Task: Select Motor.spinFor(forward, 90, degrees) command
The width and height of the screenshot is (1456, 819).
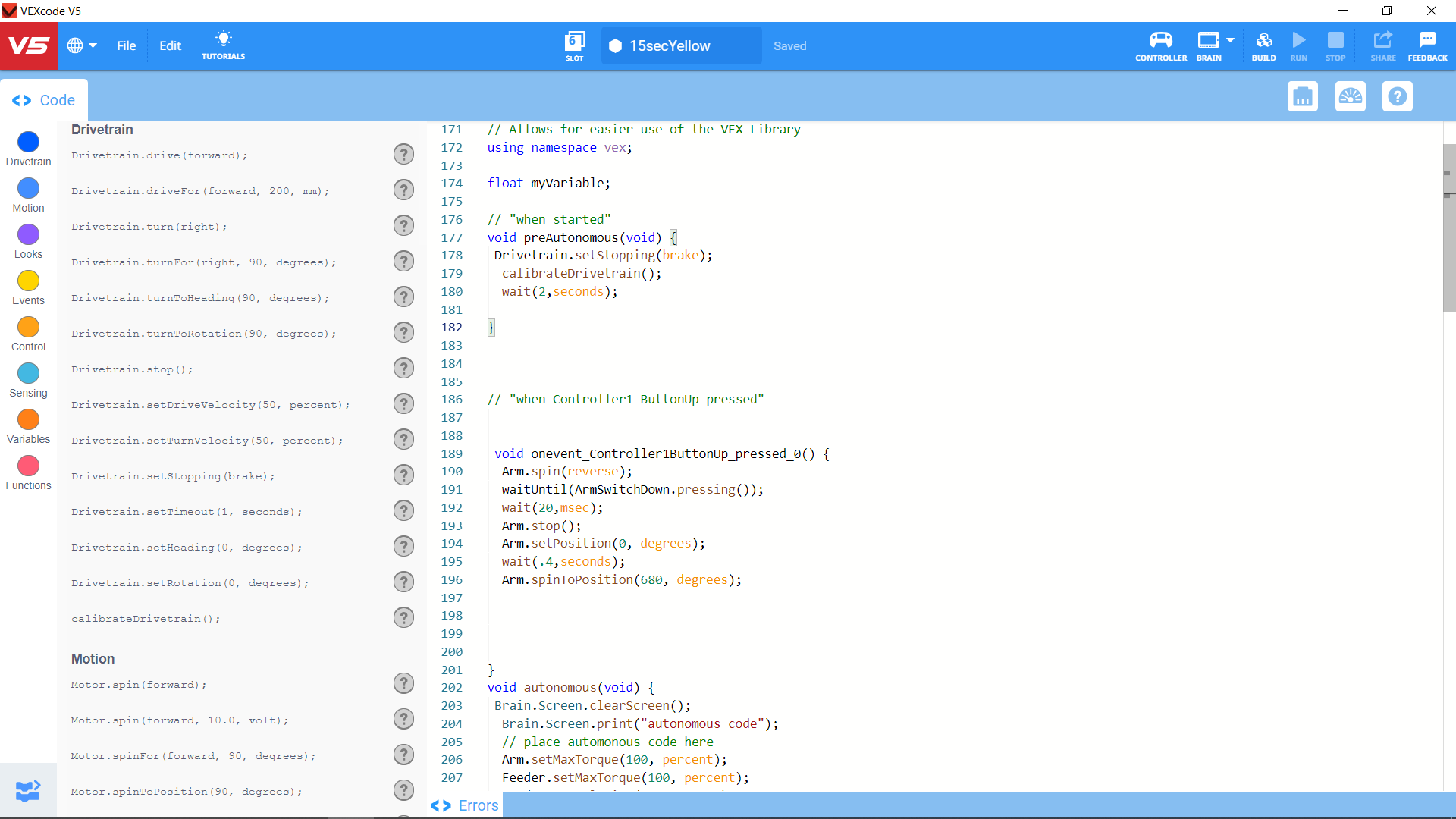Action: click(x=193, y=756)
